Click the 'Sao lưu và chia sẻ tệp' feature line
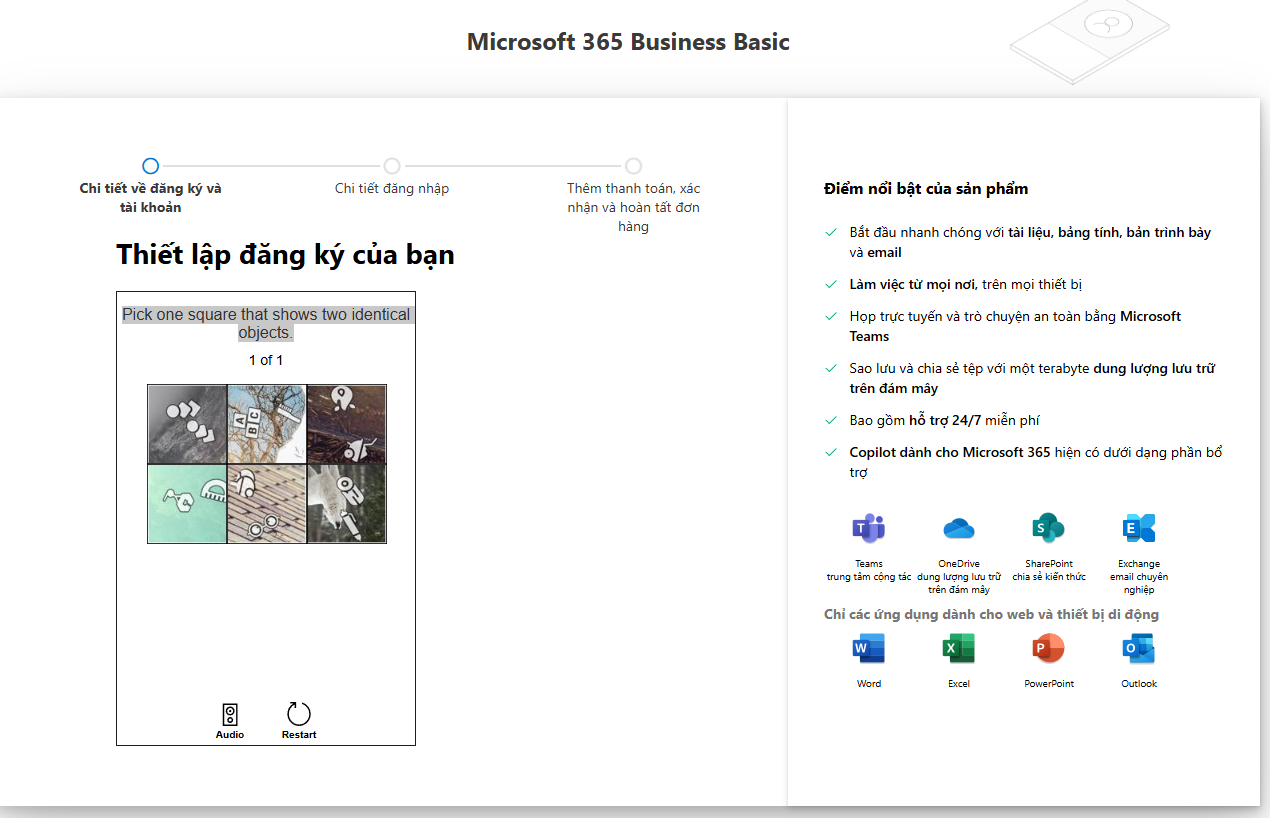Image resolution: width=1270 pixels, height=818 pixels. 1032,378
